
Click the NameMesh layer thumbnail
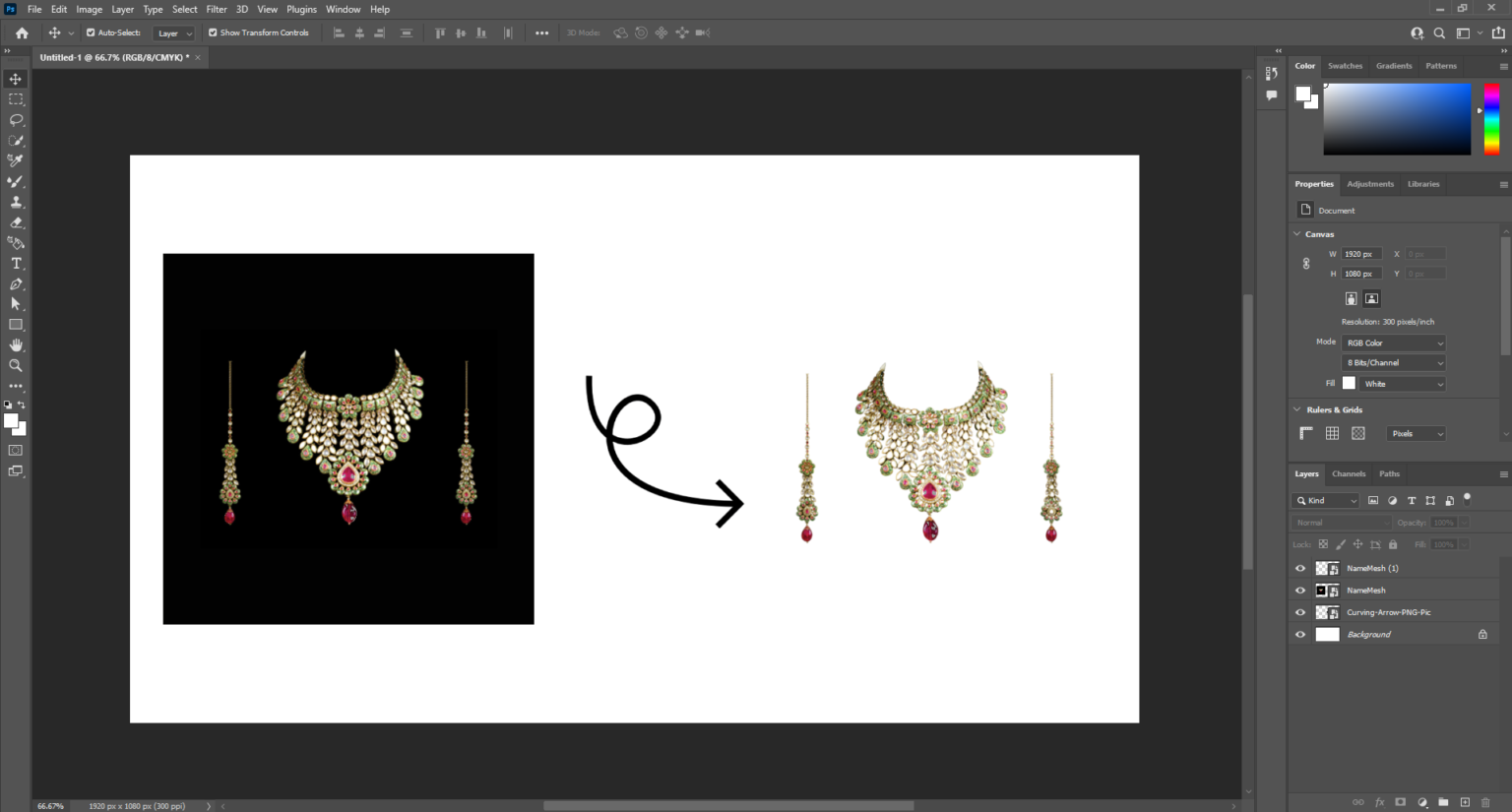[1321, 590]
